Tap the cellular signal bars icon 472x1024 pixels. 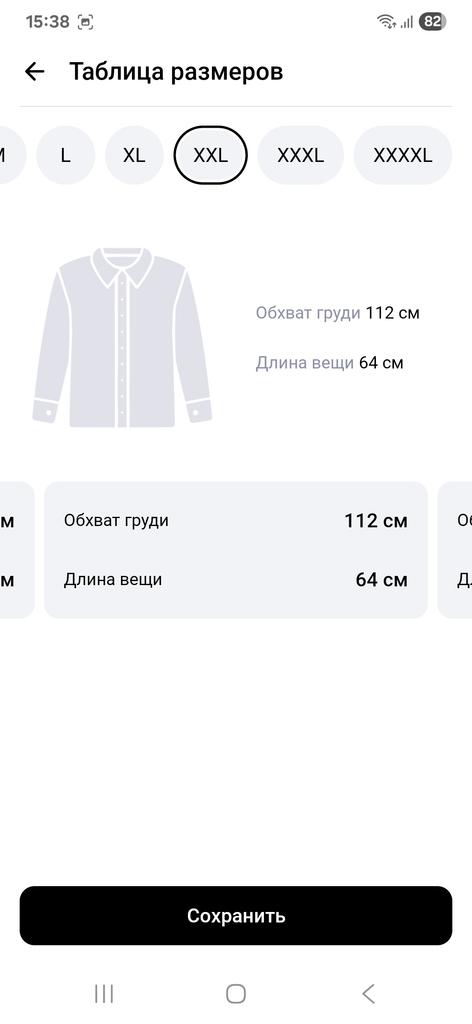pyautogui.click(x=407, y=22)
